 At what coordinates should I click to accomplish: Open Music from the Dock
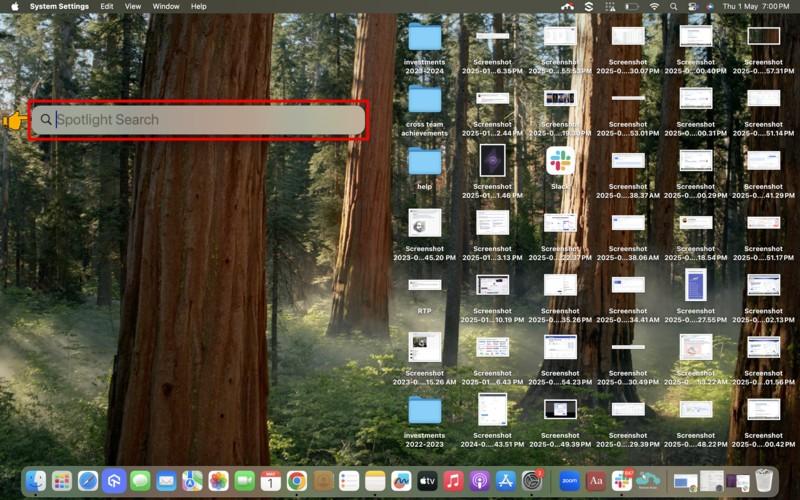[x=453, y=481]
